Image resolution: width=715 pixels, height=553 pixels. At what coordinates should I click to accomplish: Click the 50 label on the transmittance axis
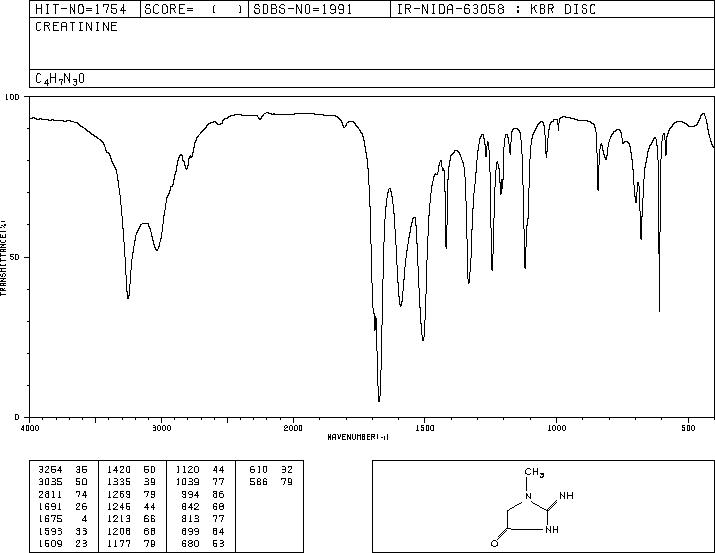(15, 257)
